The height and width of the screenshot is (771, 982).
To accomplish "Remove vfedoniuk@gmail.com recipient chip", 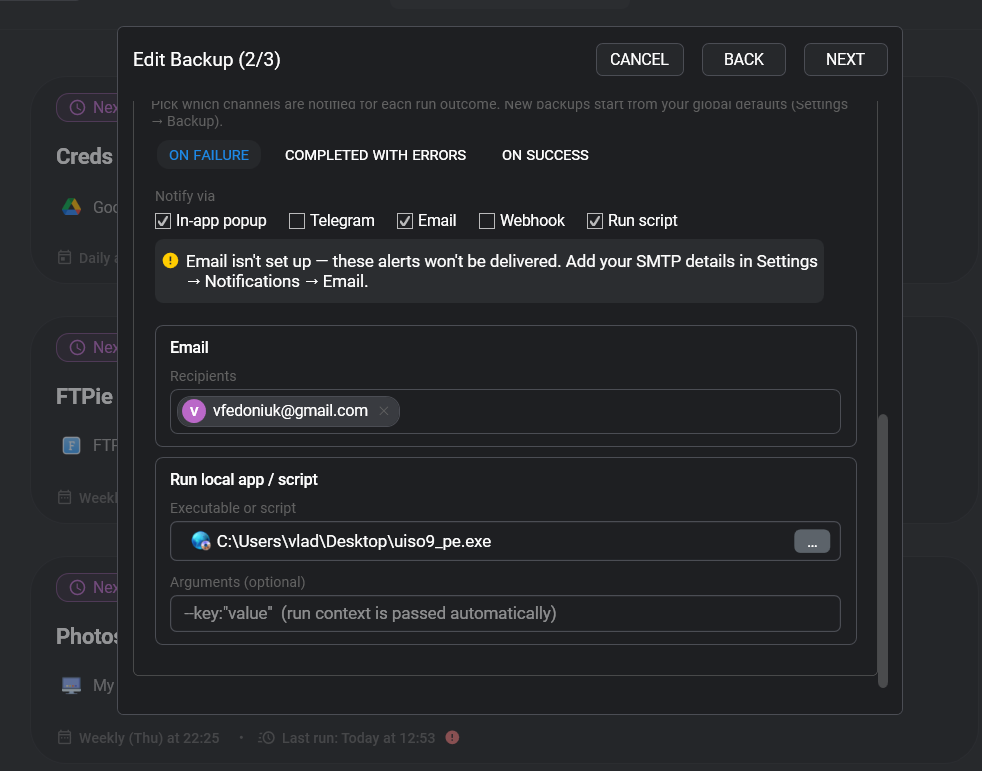I will tap(384, 411).
